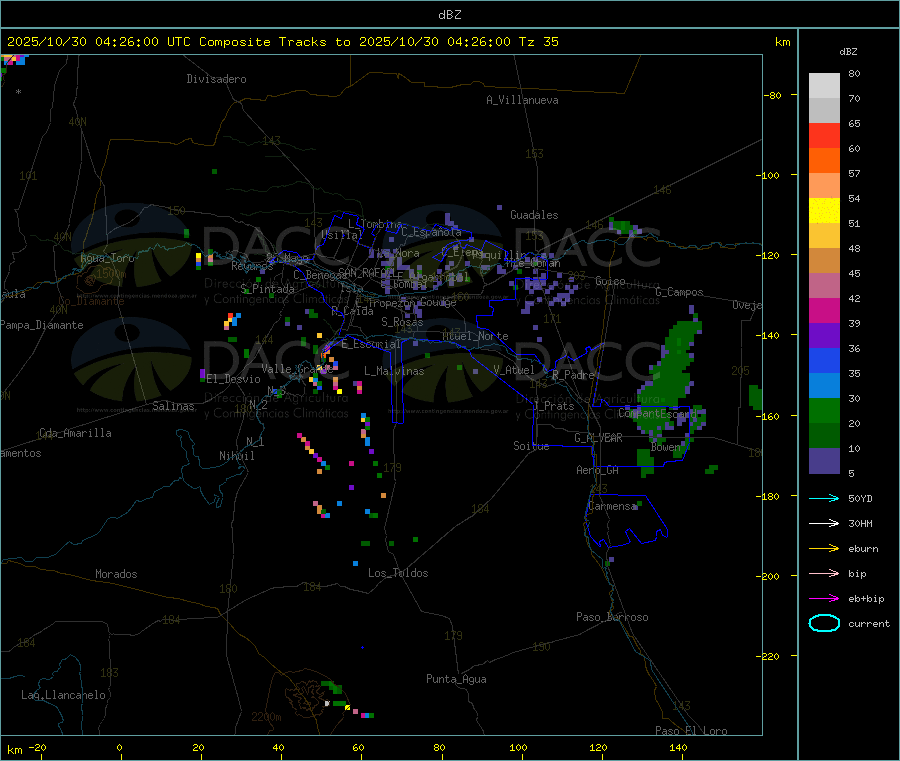Click the Paso_El_Loro map label
Screen dimensions: 900x761
(x=692, y=731)
